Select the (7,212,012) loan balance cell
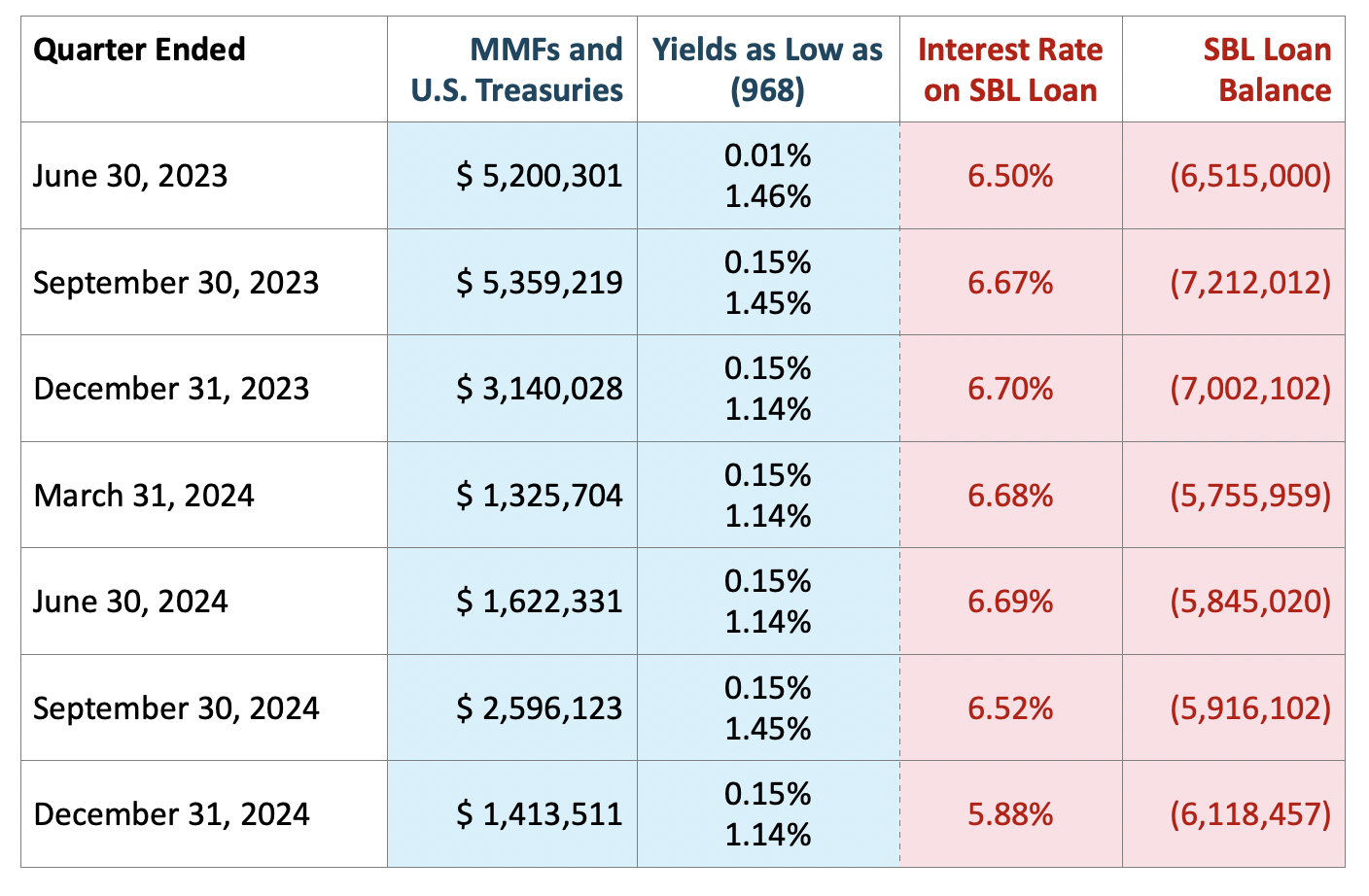1369x896 pixels. [1250, 283]
